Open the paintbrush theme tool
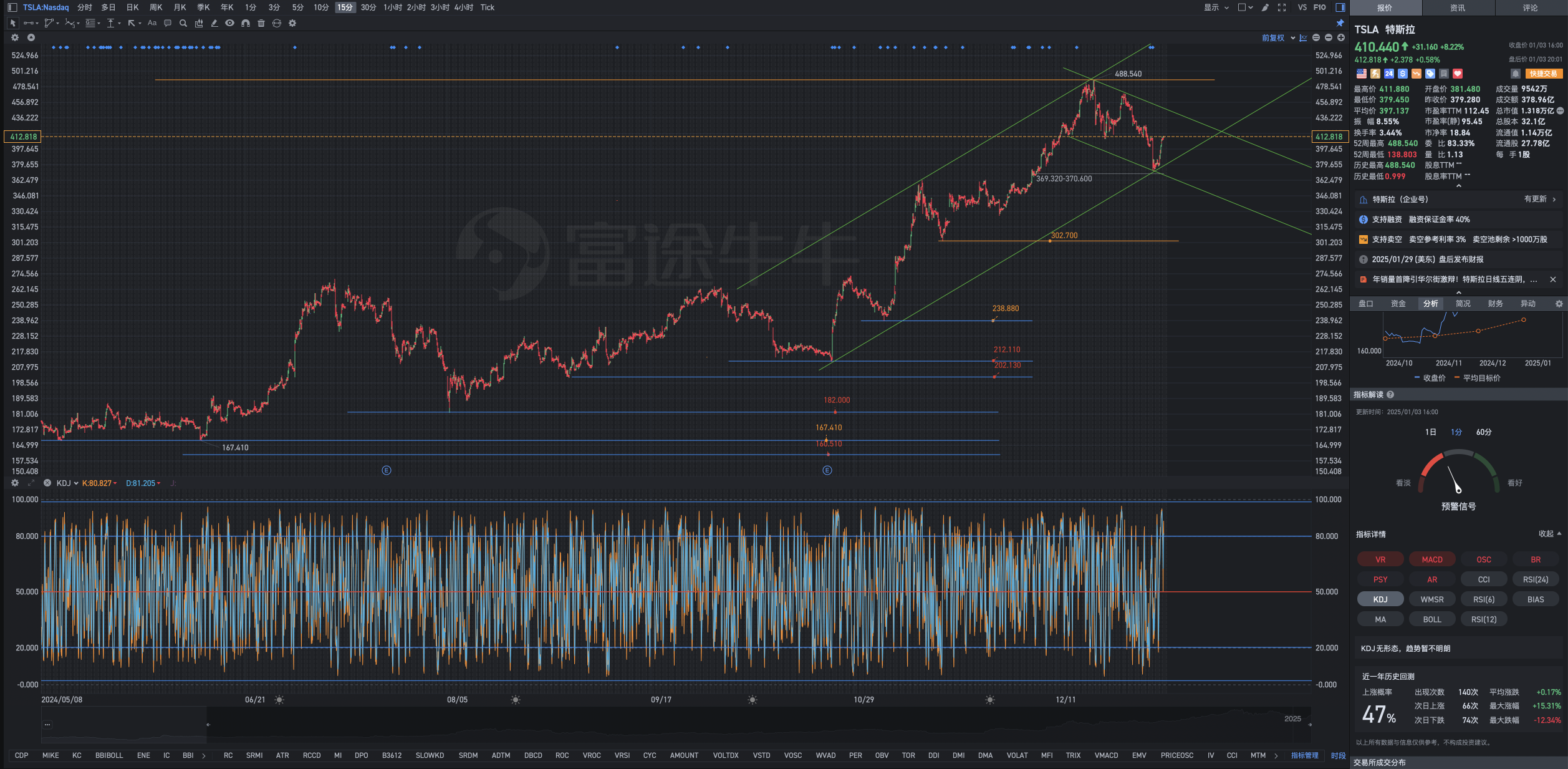Viewport: 1568px width, 769px height. tap(1265, 7)
